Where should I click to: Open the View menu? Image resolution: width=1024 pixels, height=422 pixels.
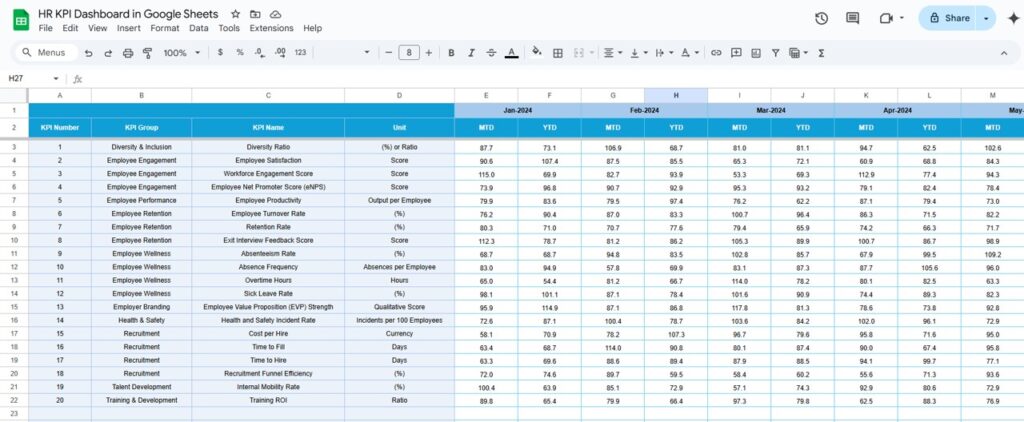[x=97, y=28]
